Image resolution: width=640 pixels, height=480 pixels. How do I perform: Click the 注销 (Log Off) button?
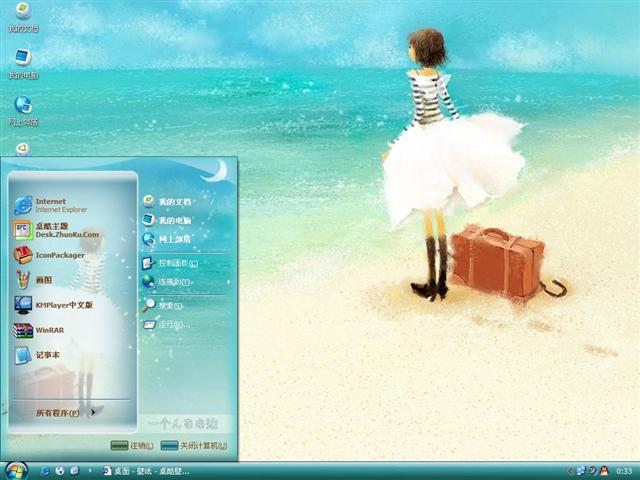pyautogui.click(x=132, y=446)
